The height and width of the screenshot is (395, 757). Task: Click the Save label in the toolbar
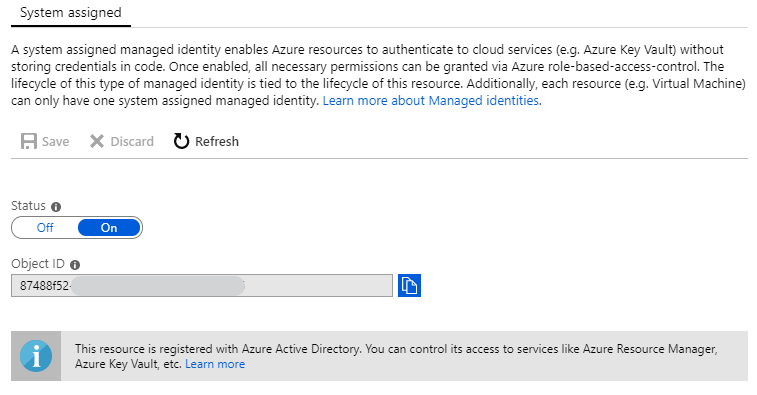click(x=56, y=141)
